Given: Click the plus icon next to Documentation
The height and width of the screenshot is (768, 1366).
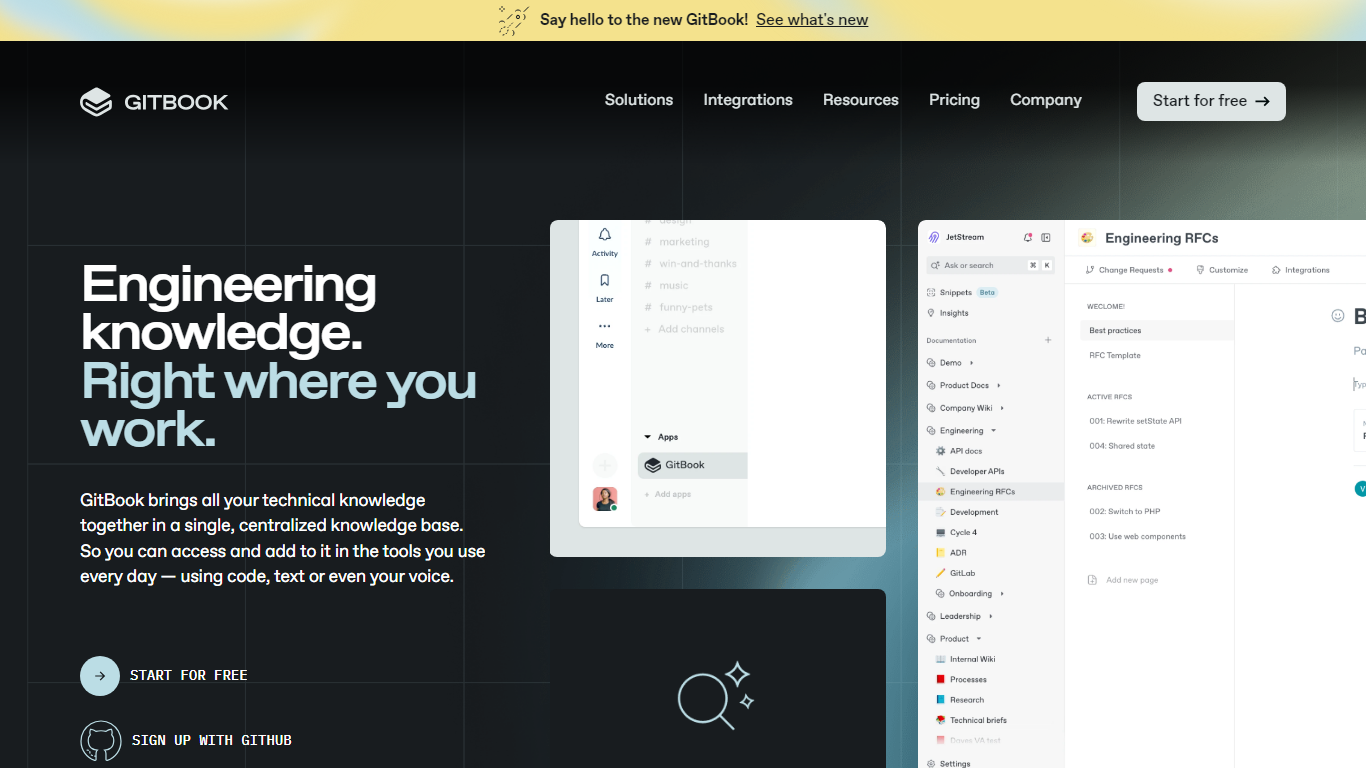Looking at the screenshot, I should [1048, 341].
